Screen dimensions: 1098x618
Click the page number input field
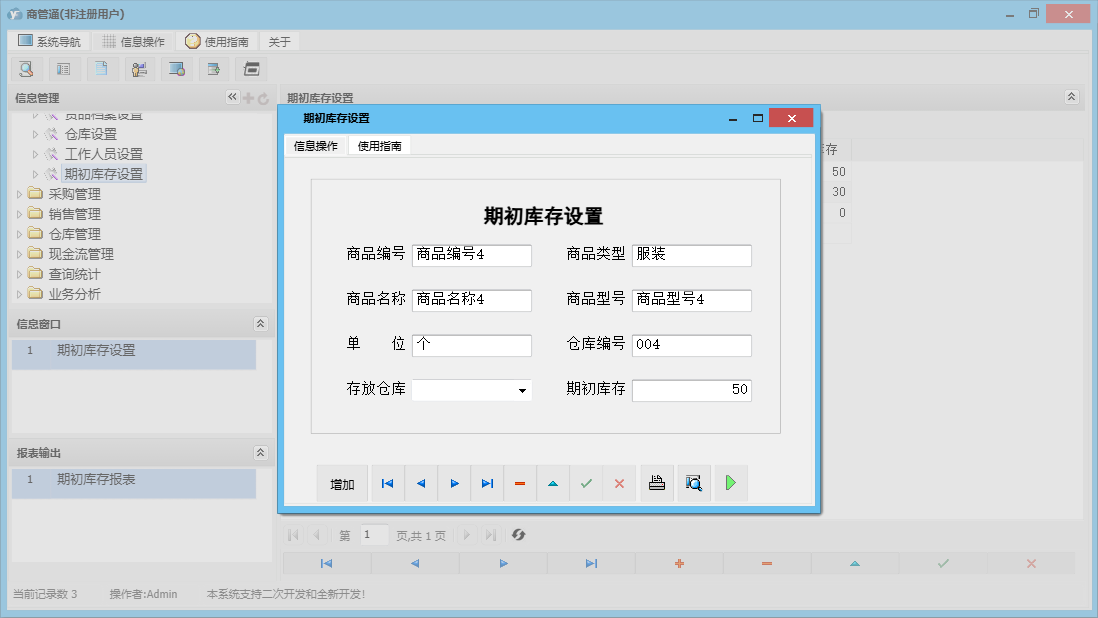pyautogui.click(x=374, y=535)
